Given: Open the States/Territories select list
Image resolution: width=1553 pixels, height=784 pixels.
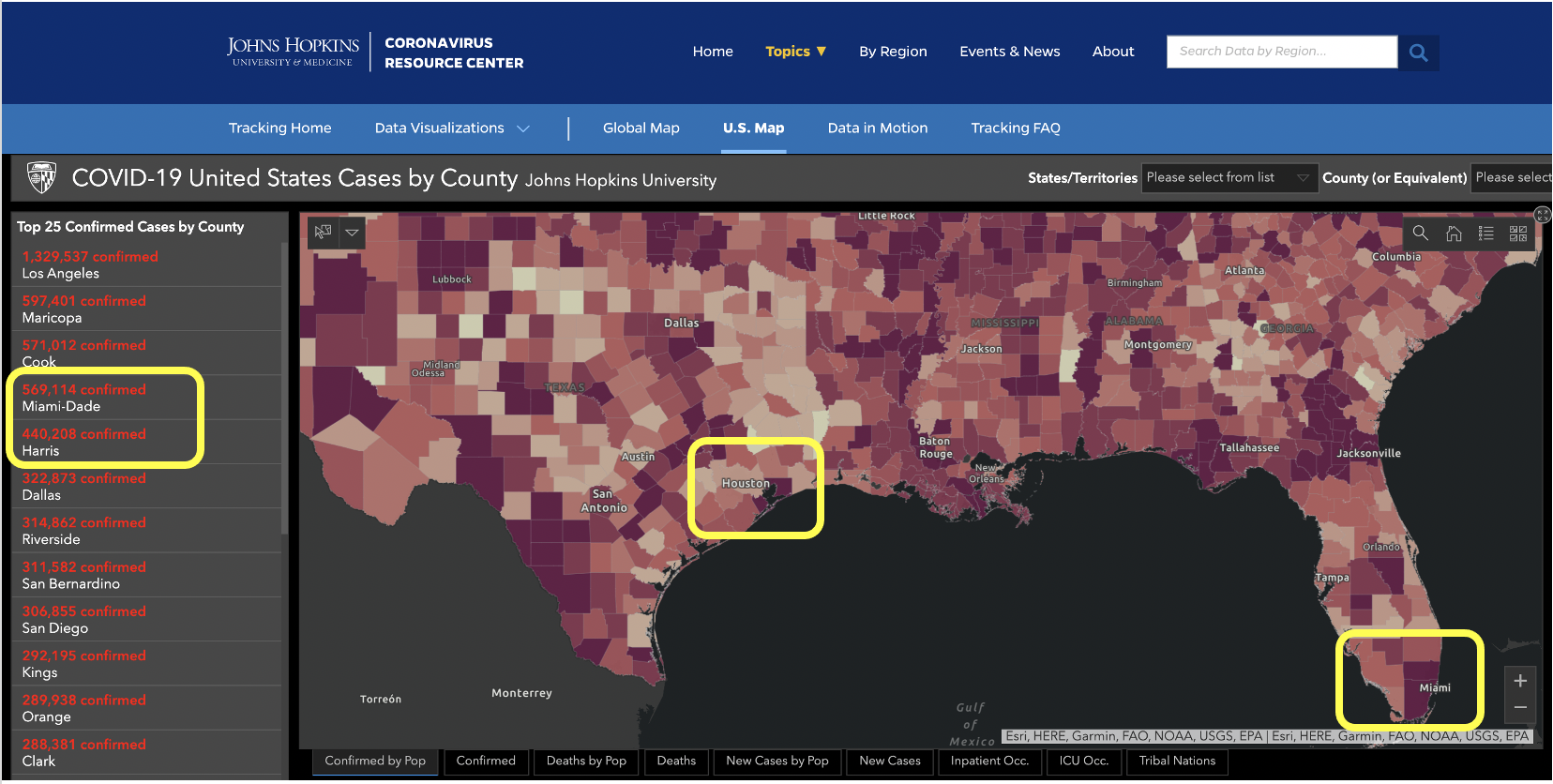Looking at the screenshot, I should [x=1230, y=177].
